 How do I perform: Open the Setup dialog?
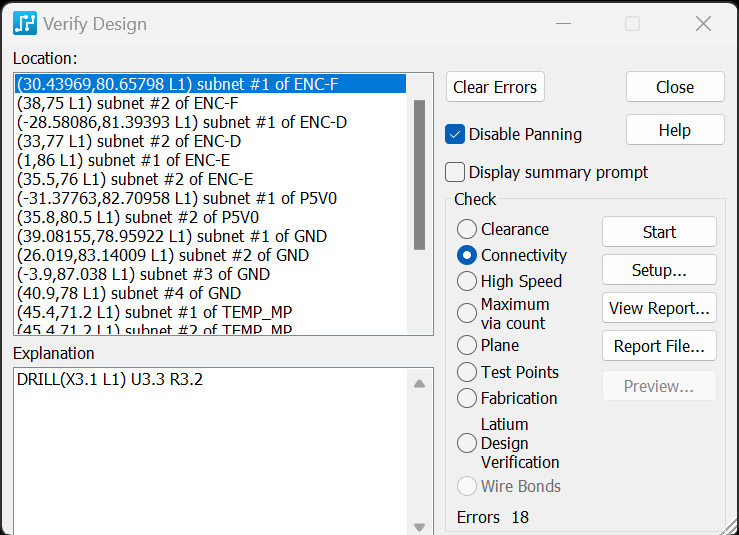[x=659, y=270]
